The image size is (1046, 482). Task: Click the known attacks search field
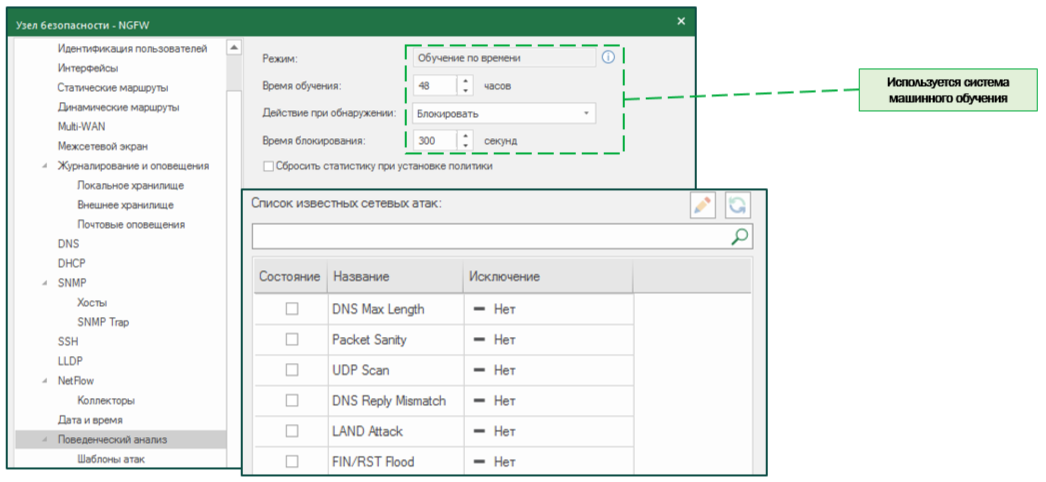(490, 237)
